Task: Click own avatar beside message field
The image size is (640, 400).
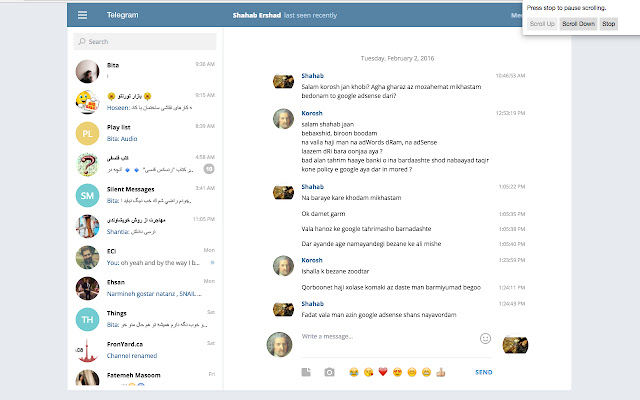Action: pyautogui.click(x=280, y=344)
